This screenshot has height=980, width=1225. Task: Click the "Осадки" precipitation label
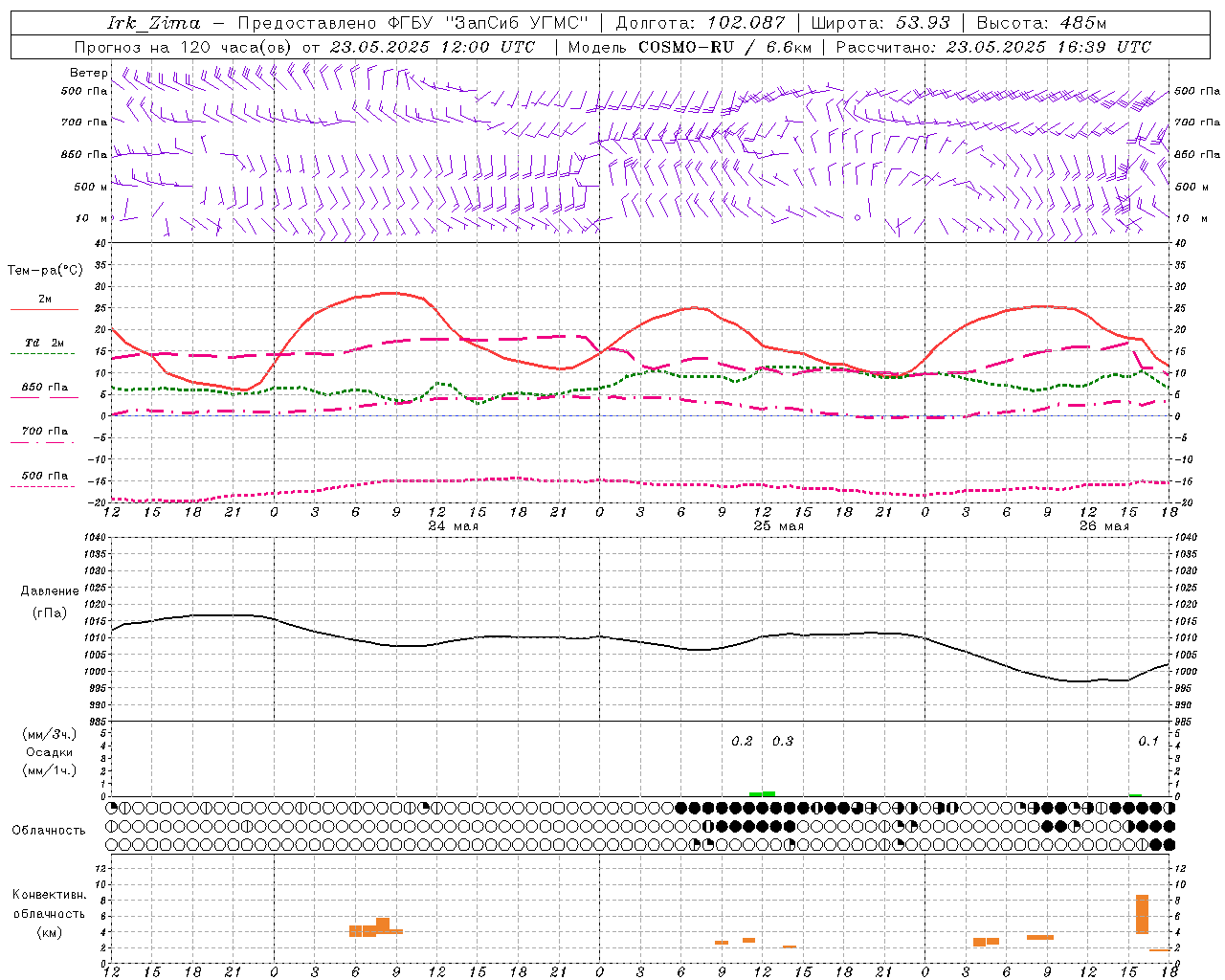coord(50,752)
